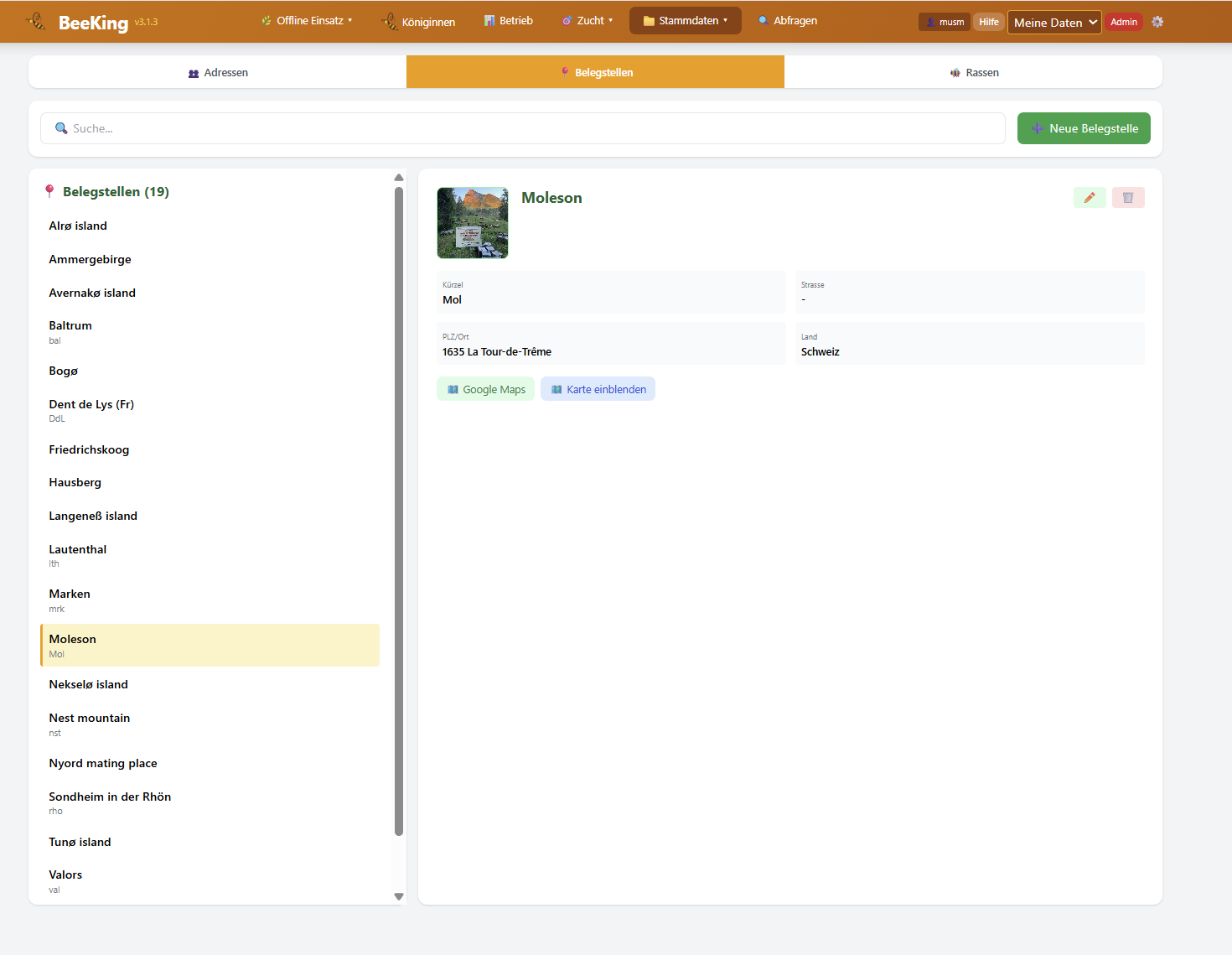Open the Stammdaten dropdown menu
Viewport: 1232px width, 955px height.
(686, 21)
